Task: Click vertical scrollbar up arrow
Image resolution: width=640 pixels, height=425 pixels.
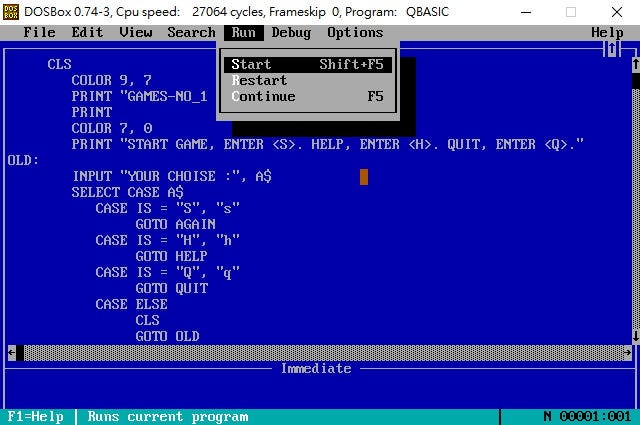Action: [636, 65]
